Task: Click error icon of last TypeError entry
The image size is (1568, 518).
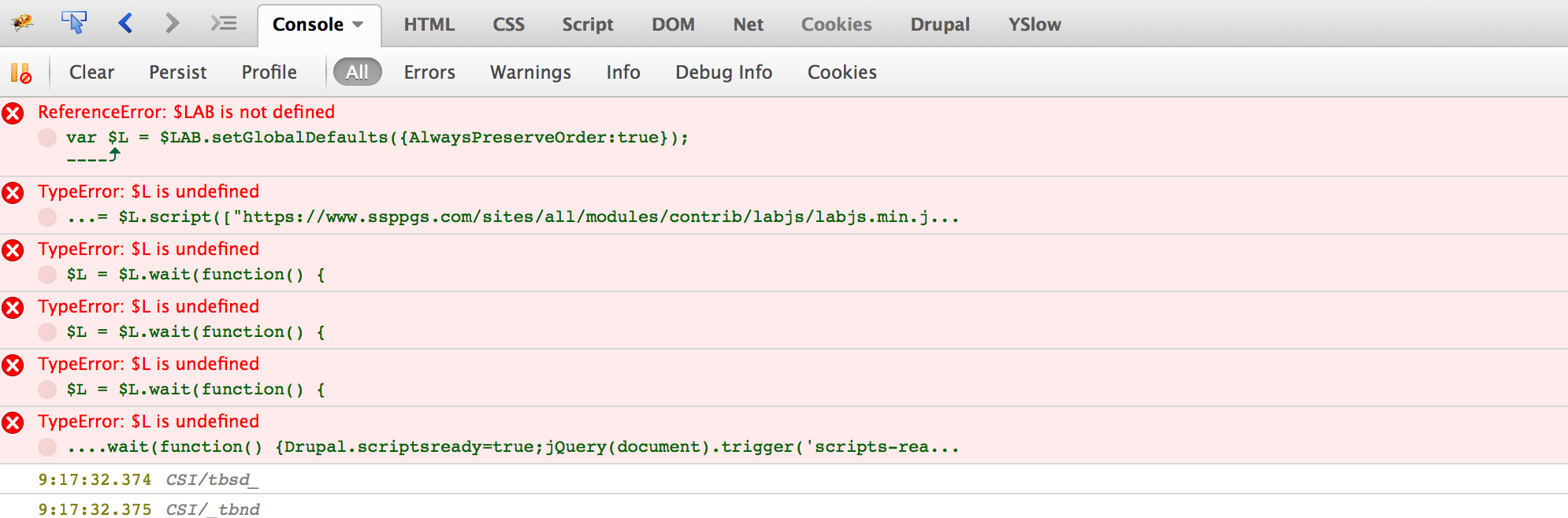Action: [x=13, y=423]
